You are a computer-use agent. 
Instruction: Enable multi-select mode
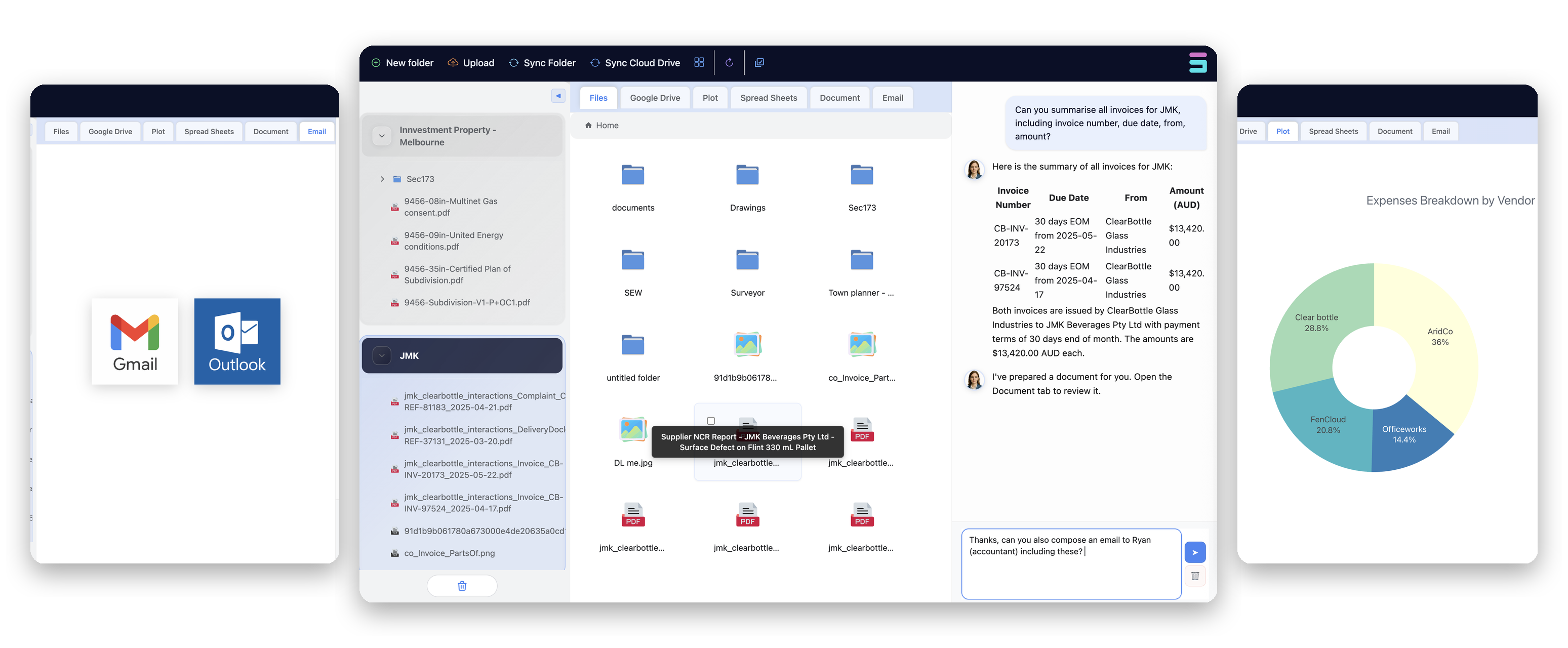759,62
